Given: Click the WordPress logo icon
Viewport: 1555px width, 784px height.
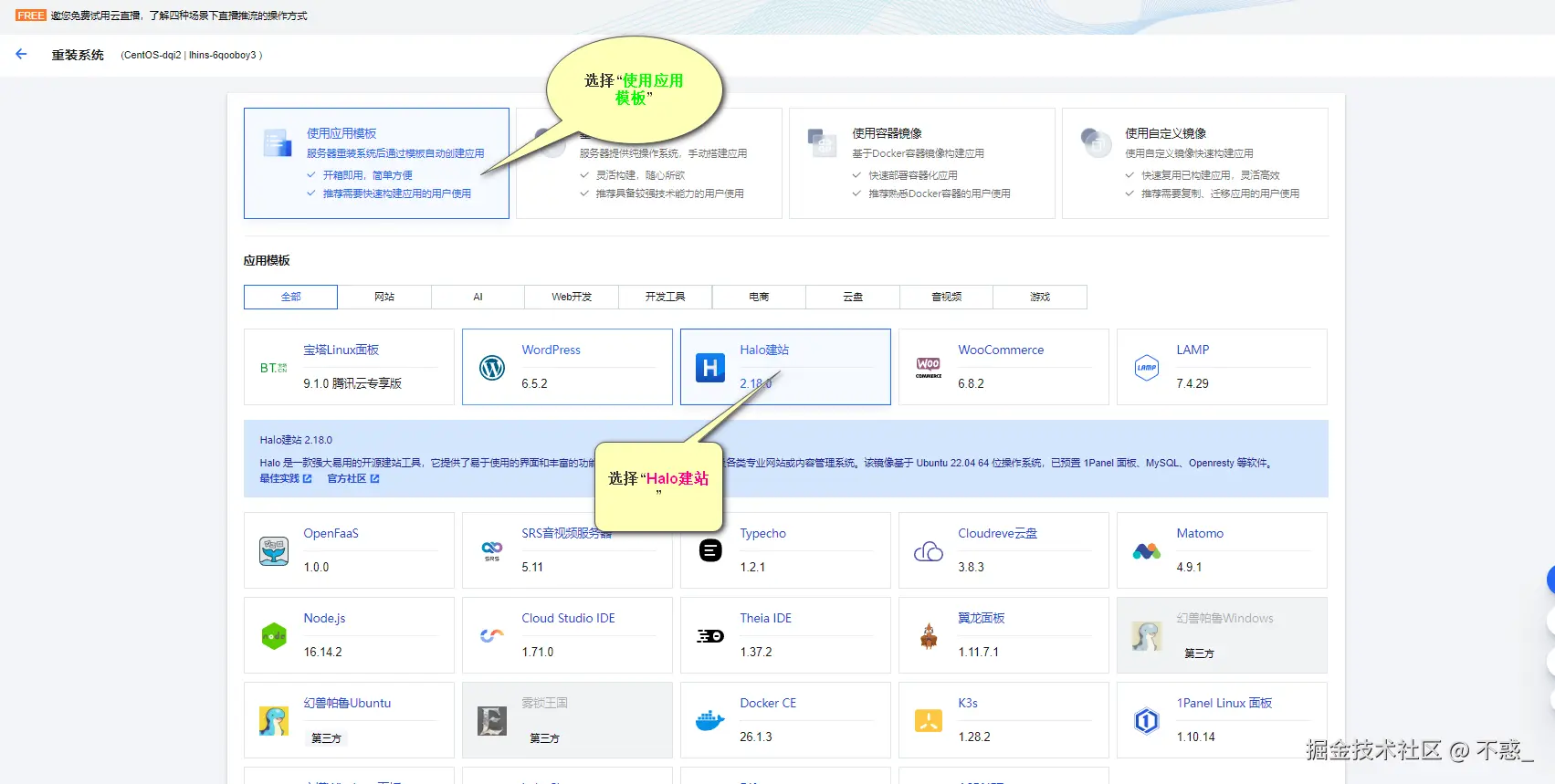Looking at the screenshot, I should click(x=492, y=368).
